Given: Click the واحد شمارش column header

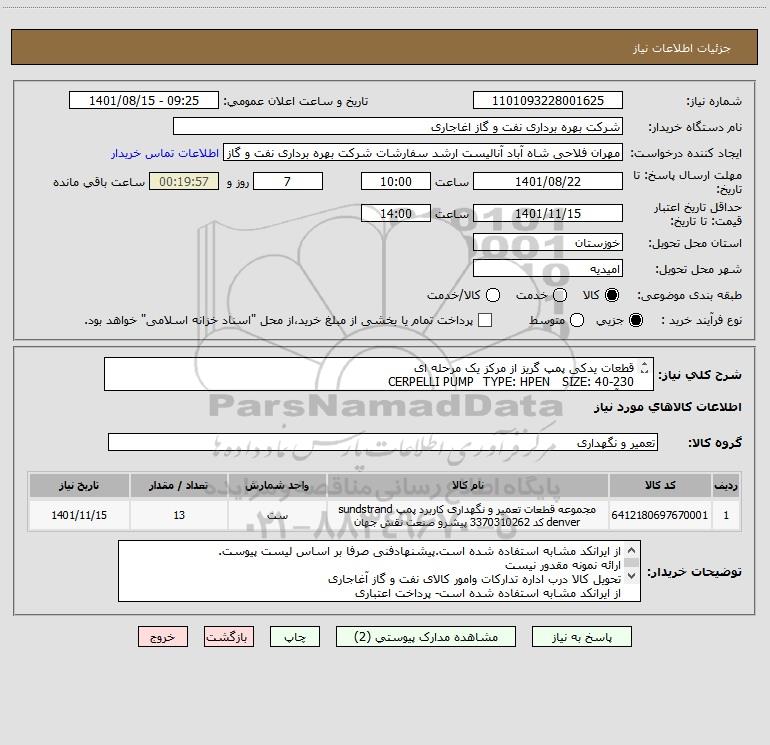Looking at the screenshot, I should tap(277, 485).
